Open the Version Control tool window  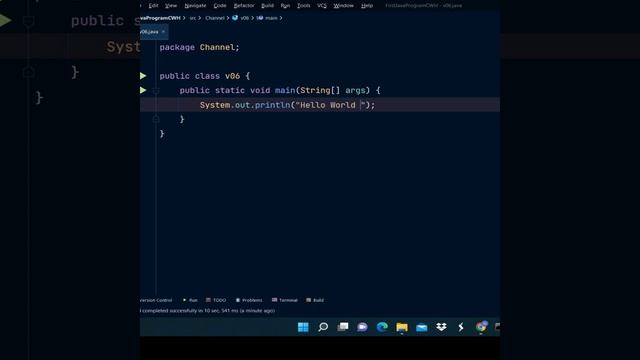[x=156, y=300]
